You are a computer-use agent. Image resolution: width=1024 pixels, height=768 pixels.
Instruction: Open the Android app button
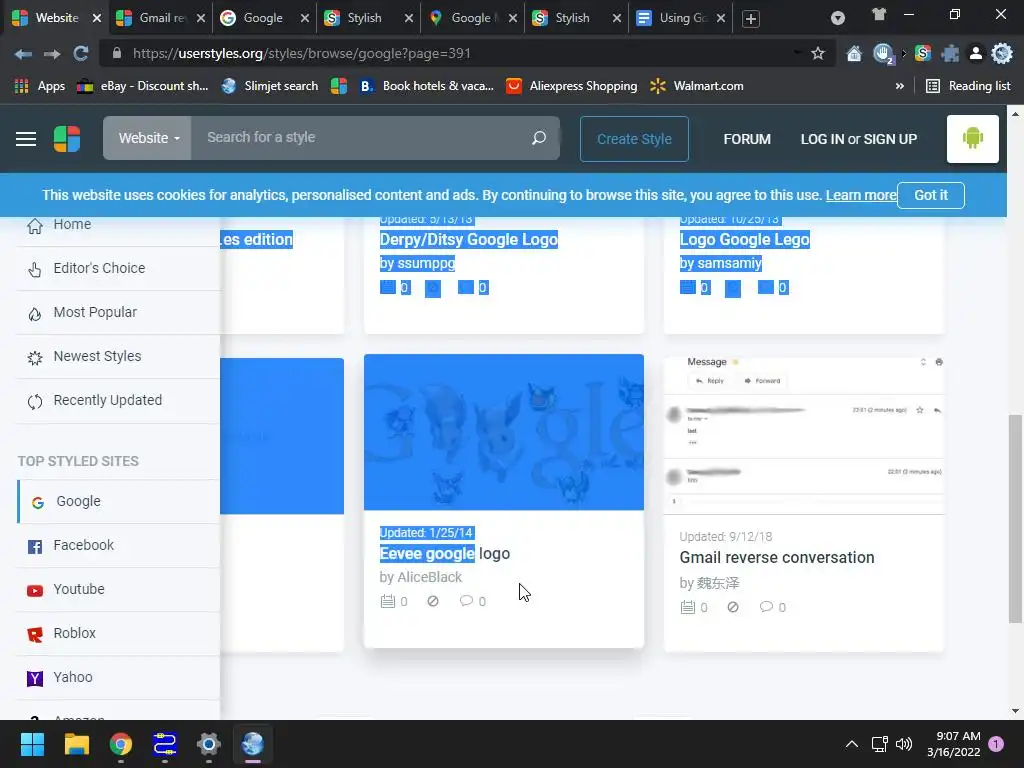[x=972, y=138]
